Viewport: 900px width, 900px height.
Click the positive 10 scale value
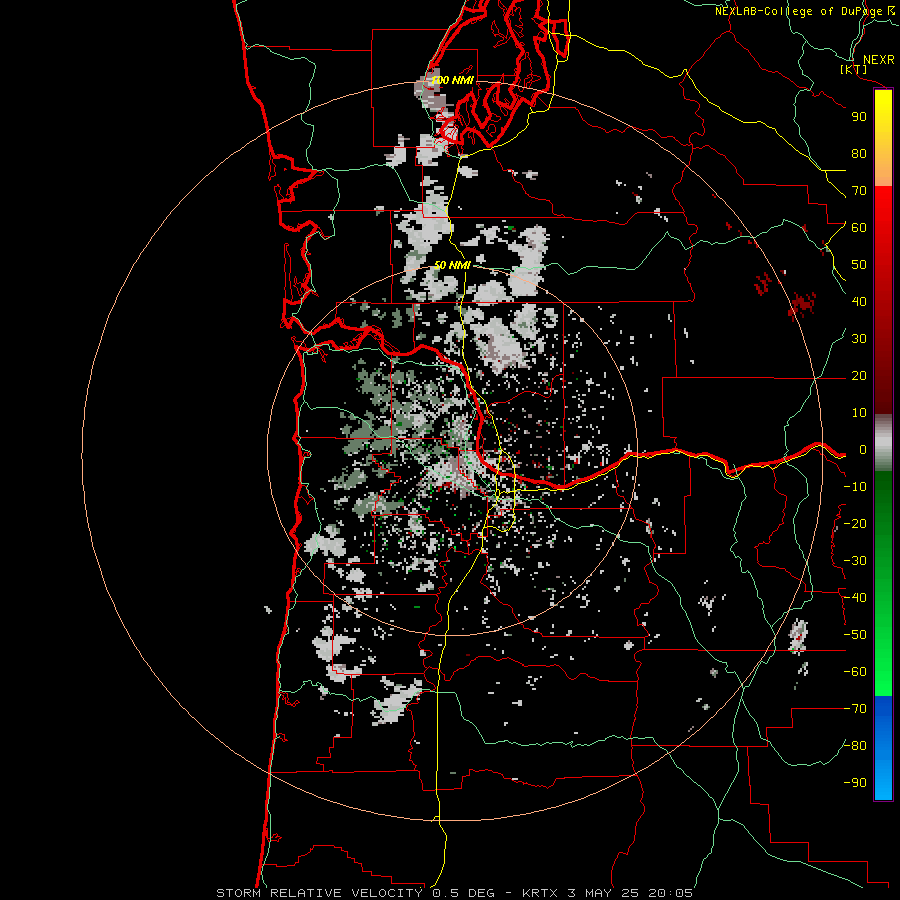[859, 413]
